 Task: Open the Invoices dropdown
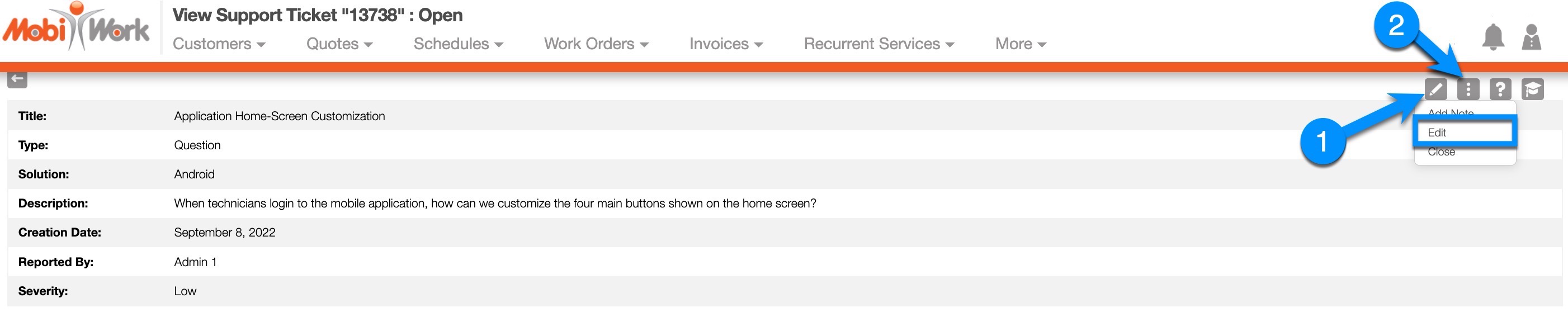click(726, 44)
